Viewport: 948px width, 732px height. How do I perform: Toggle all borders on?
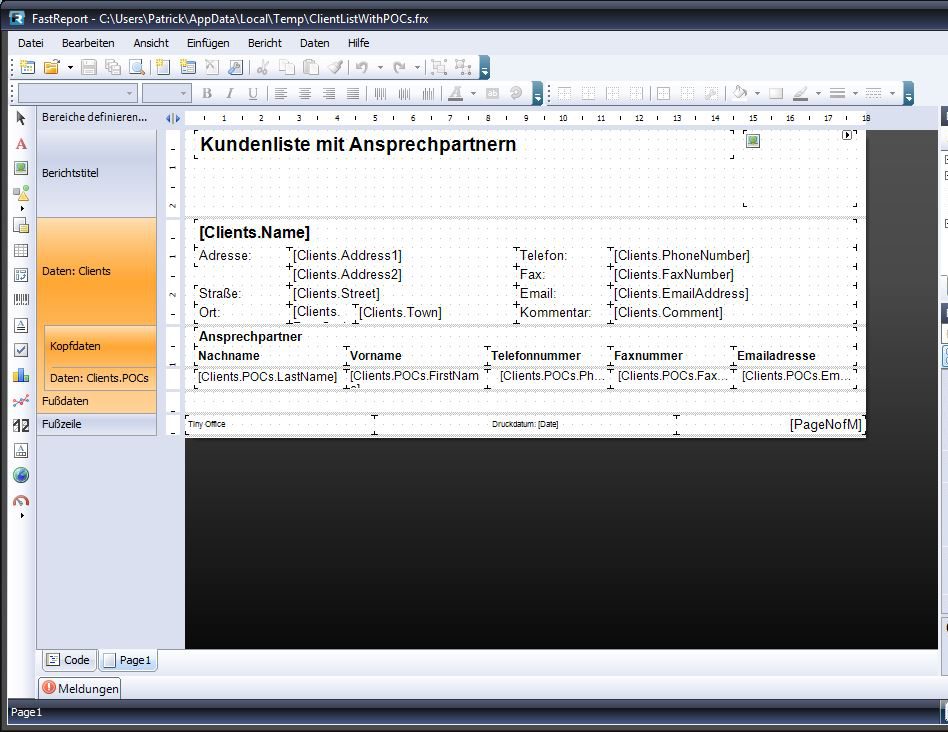click(663, 93)
